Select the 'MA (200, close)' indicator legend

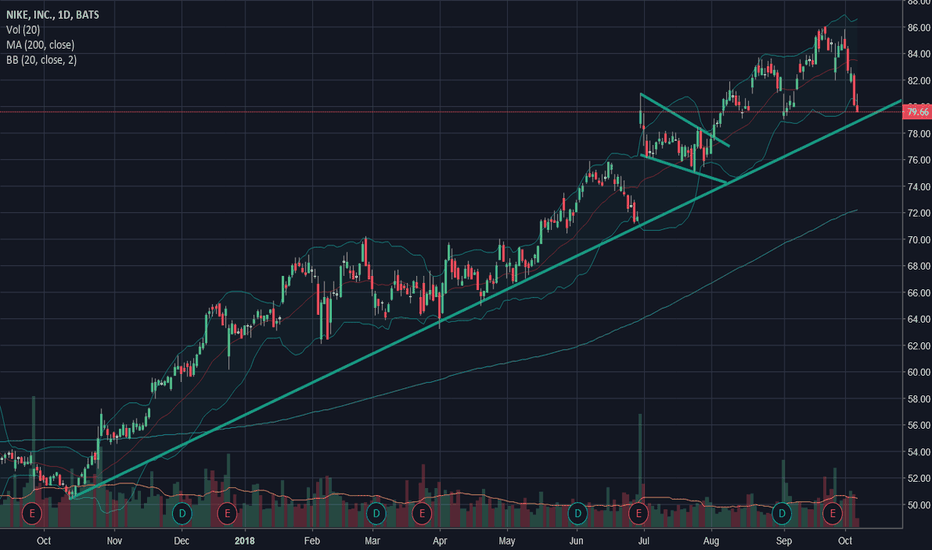point(40,45)
